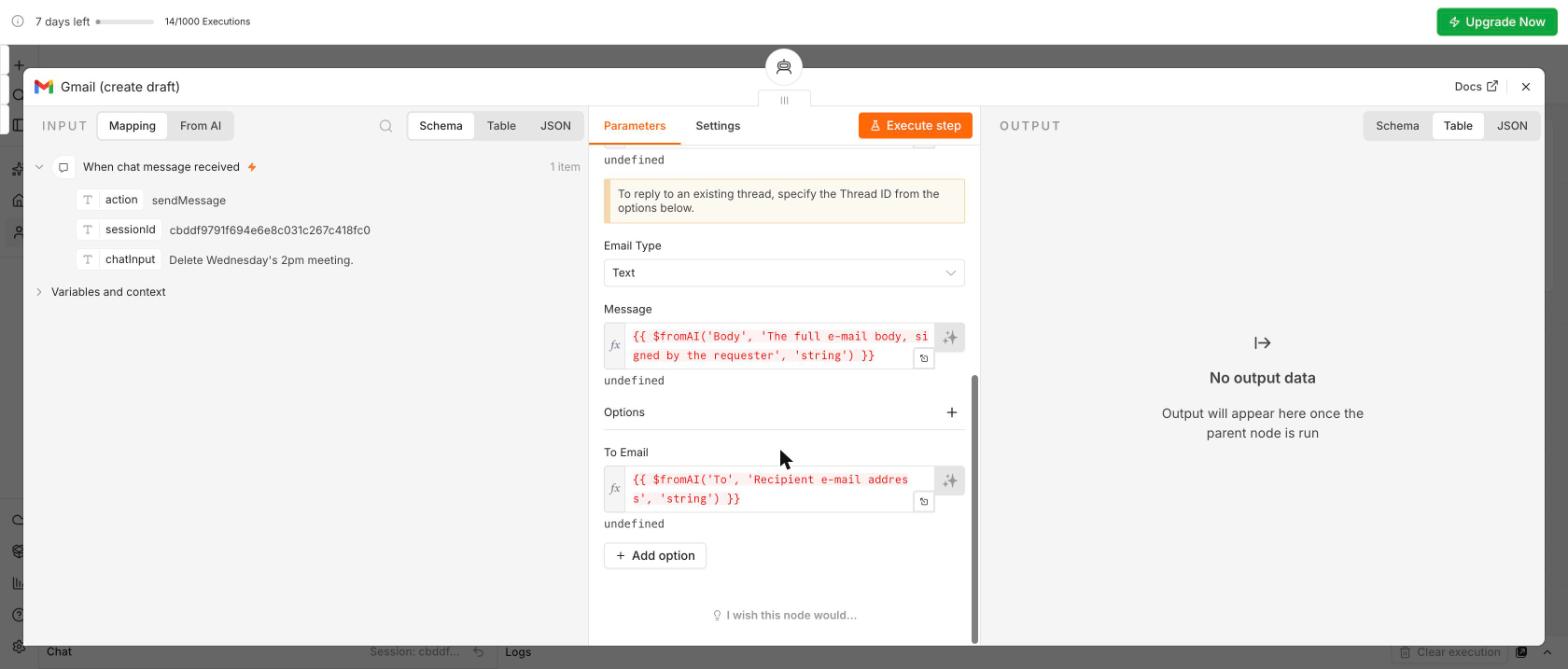Click the AI agent robot icon

coord(784,67)
